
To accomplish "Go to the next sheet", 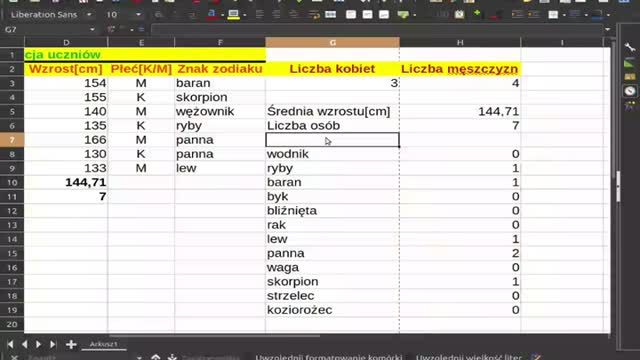I will [x=38, y=344].
